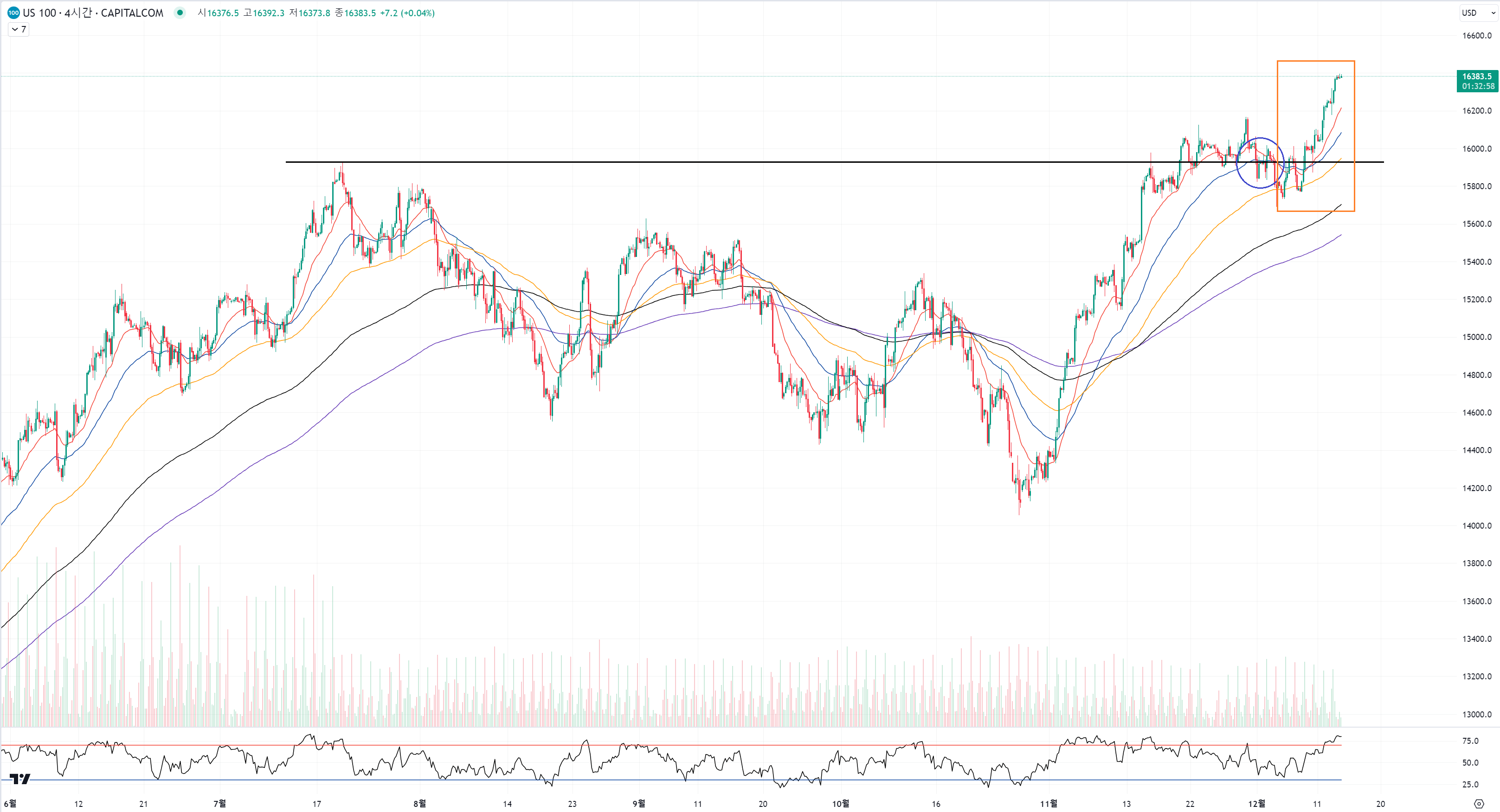Click the 75.0 RSI scale label

(1470, 741)
